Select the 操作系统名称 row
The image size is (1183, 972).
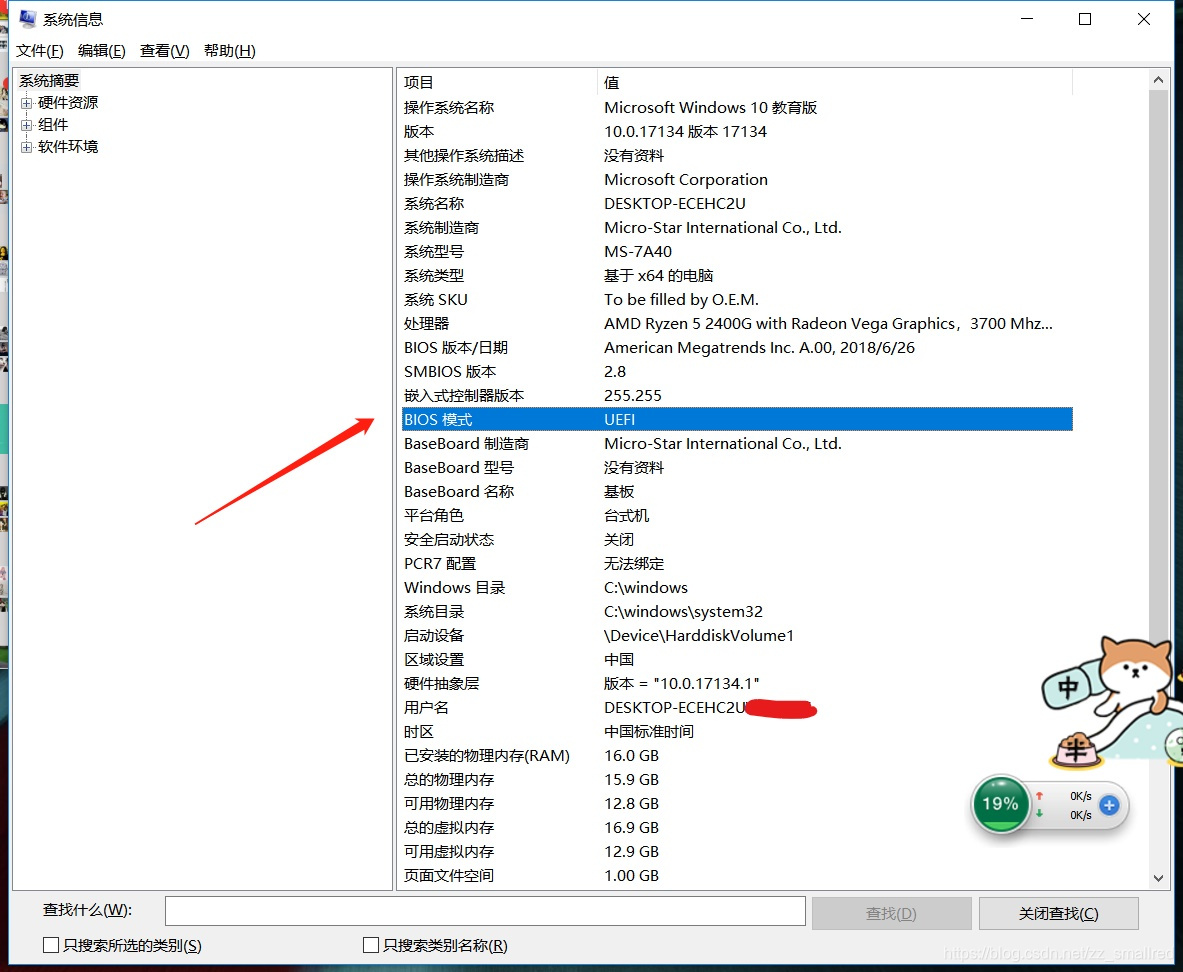[x=737, y=107]
